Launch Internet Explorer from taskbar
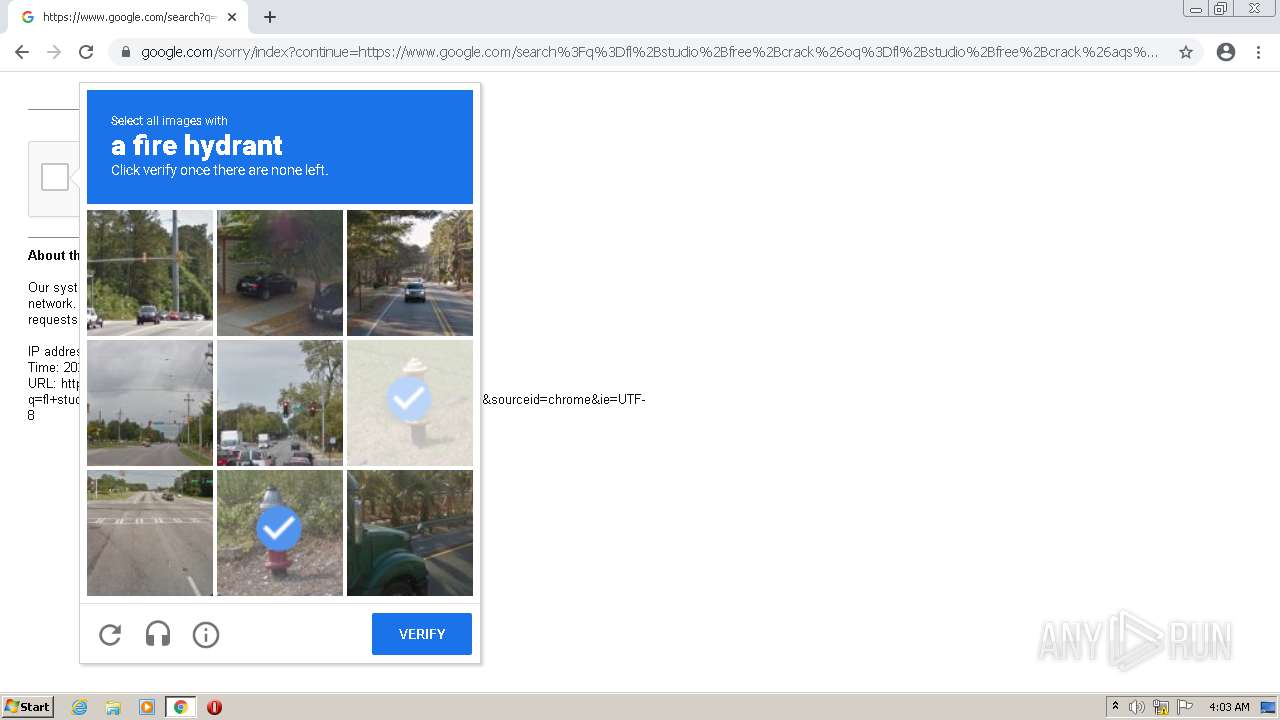The height and width of the screenshot is (720, 1280). click(x=80, y=707)
